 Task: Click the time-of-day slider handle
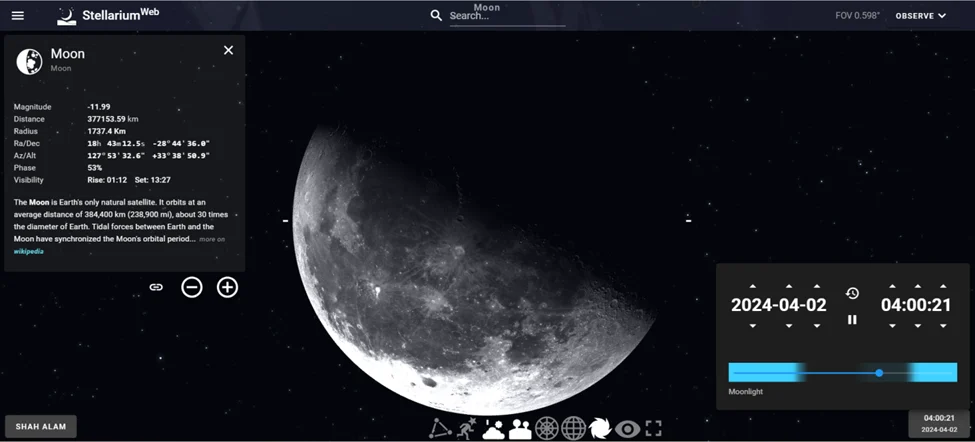pyautogui.click(x=879, y=373)
